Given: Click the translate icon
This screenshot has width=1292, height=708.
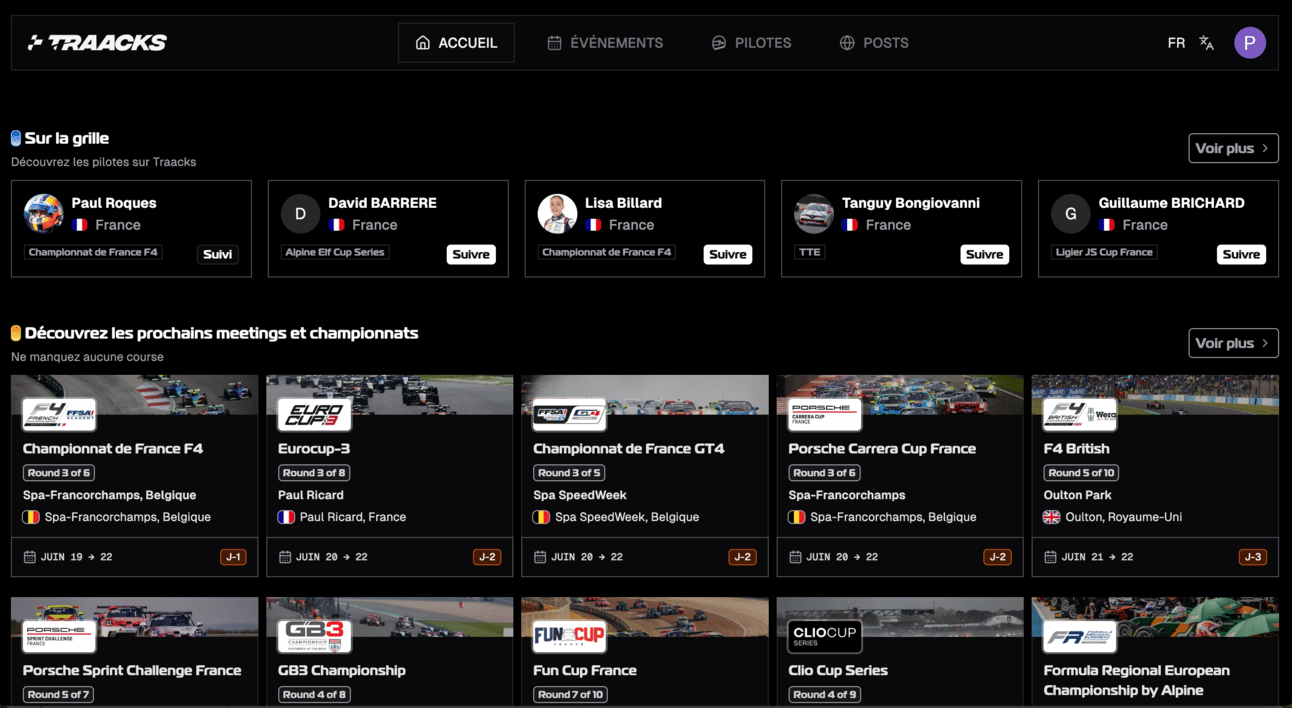Looking at the screenshot, I should (x=1207, y=43).
